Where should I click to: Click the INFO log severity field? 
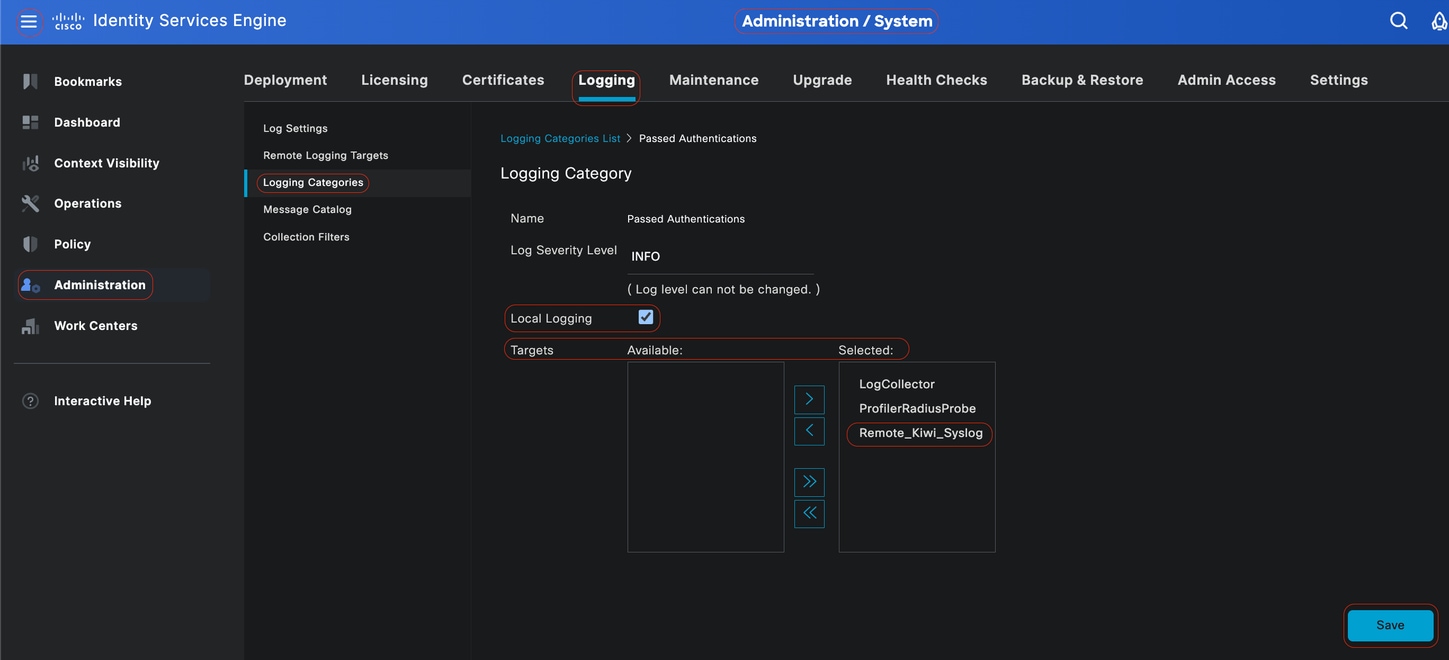(720, 257)
